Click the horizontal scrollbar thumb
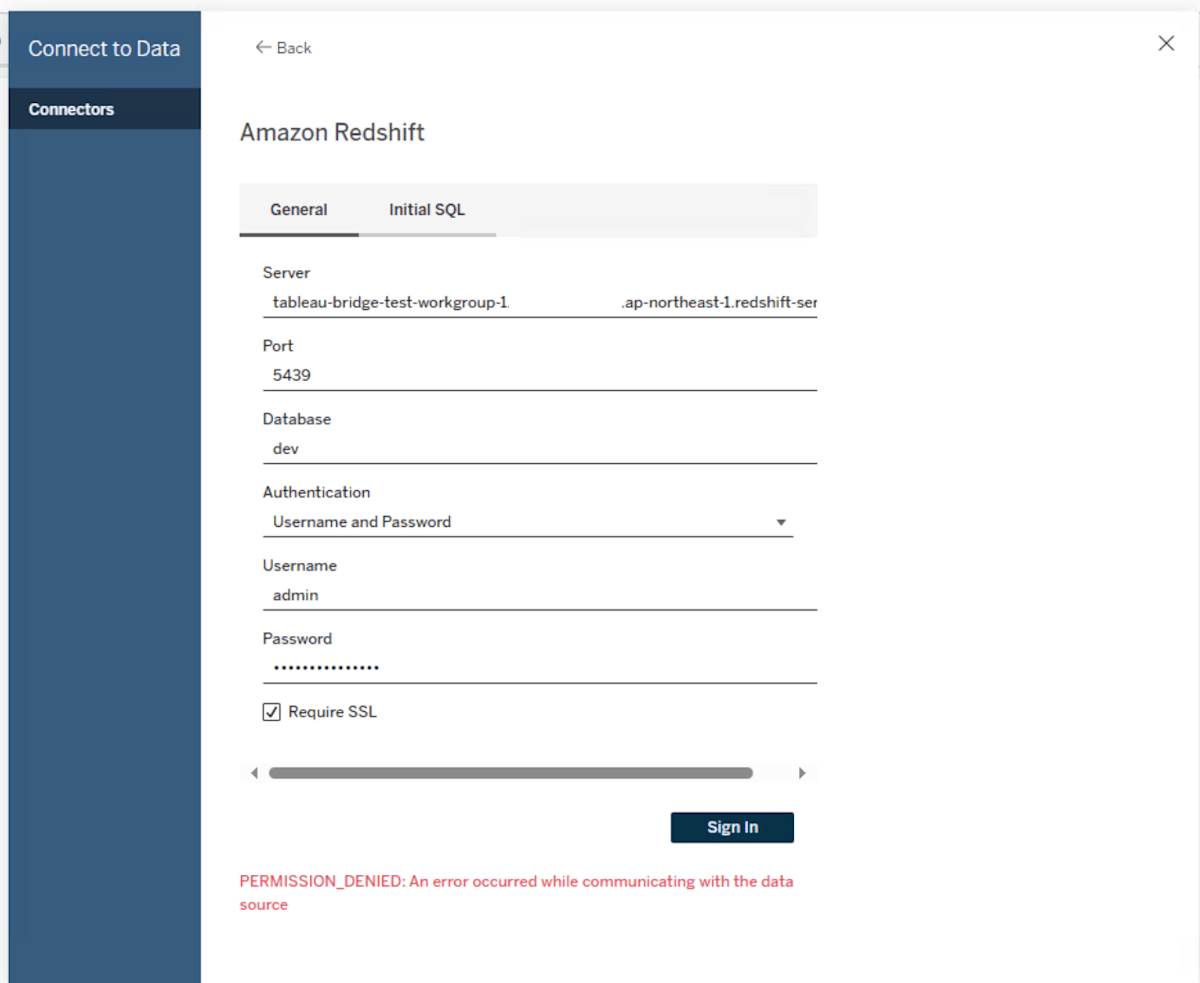This screenshot has height=983, width=1200. pyautogui.click(x=510, y=773)
